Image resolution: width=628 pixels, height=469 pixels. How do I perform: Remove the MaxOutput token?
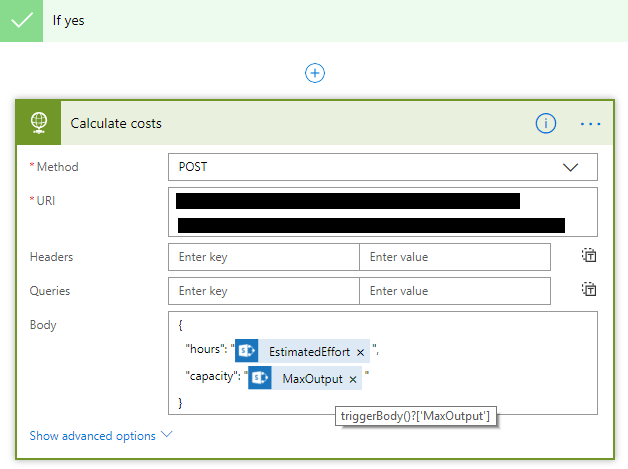[352, 379]
